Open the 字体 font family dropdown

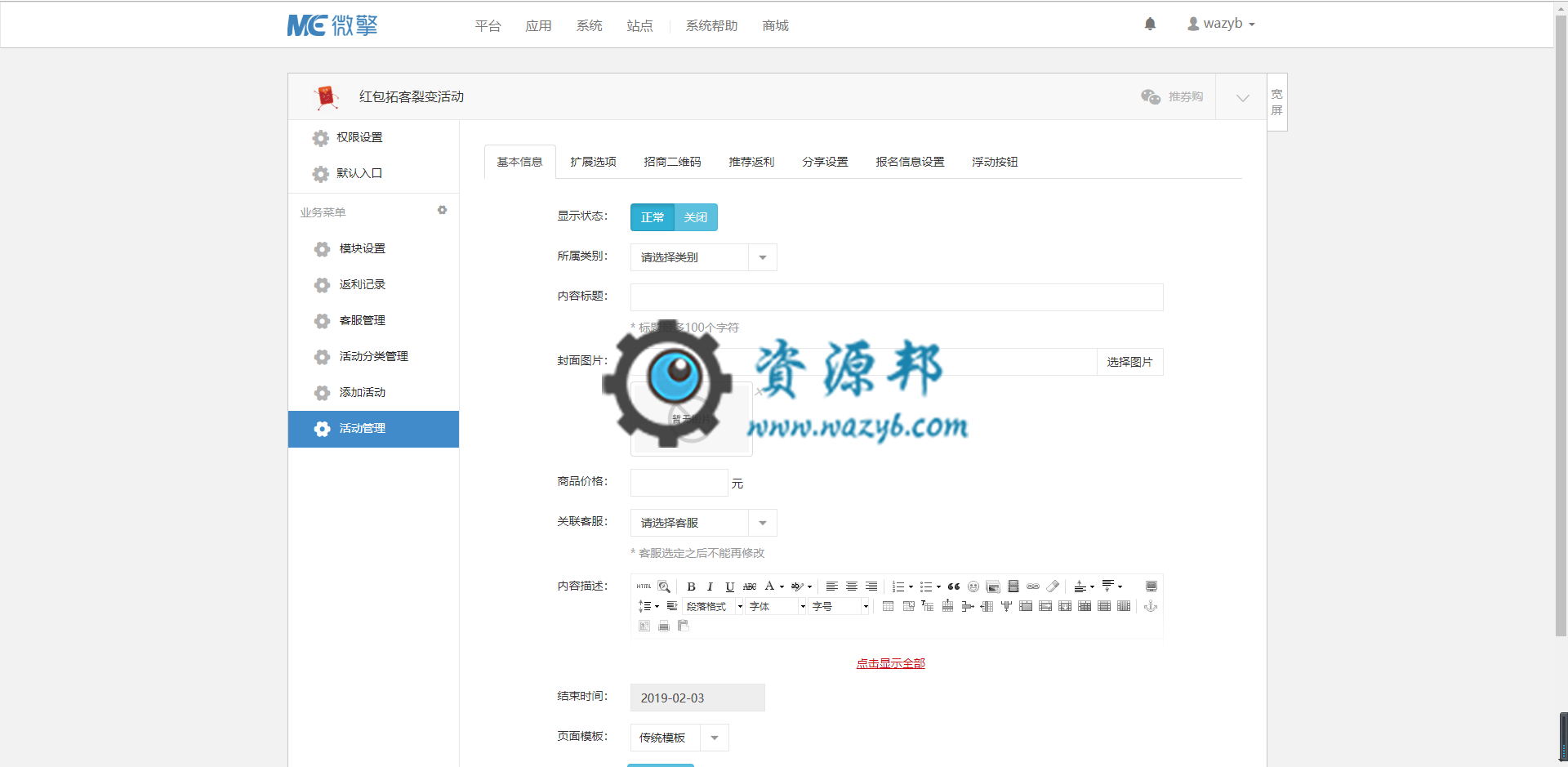coord(776,606)
